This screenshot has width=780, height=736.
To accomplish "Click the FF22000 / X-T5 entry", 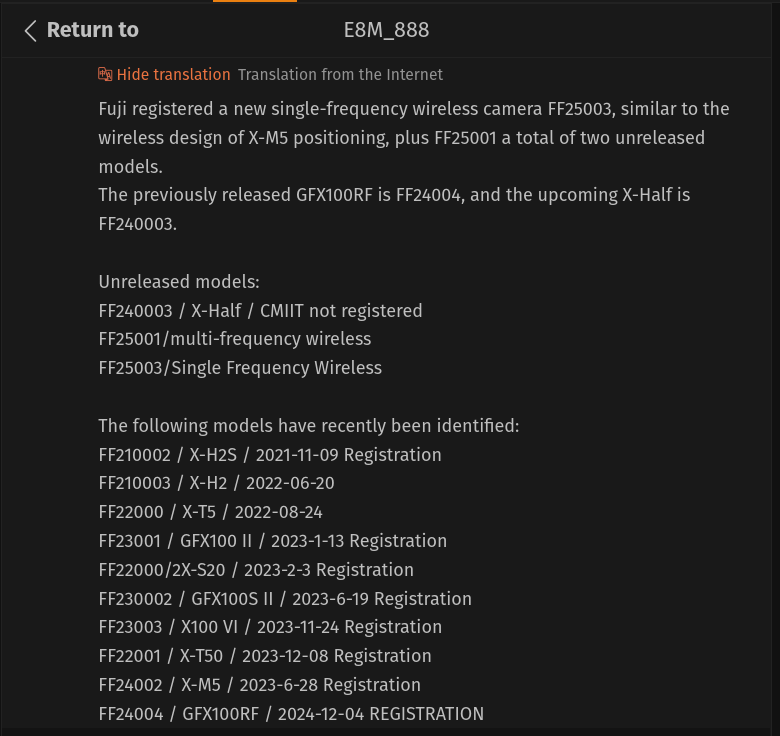I will point(210,512).
